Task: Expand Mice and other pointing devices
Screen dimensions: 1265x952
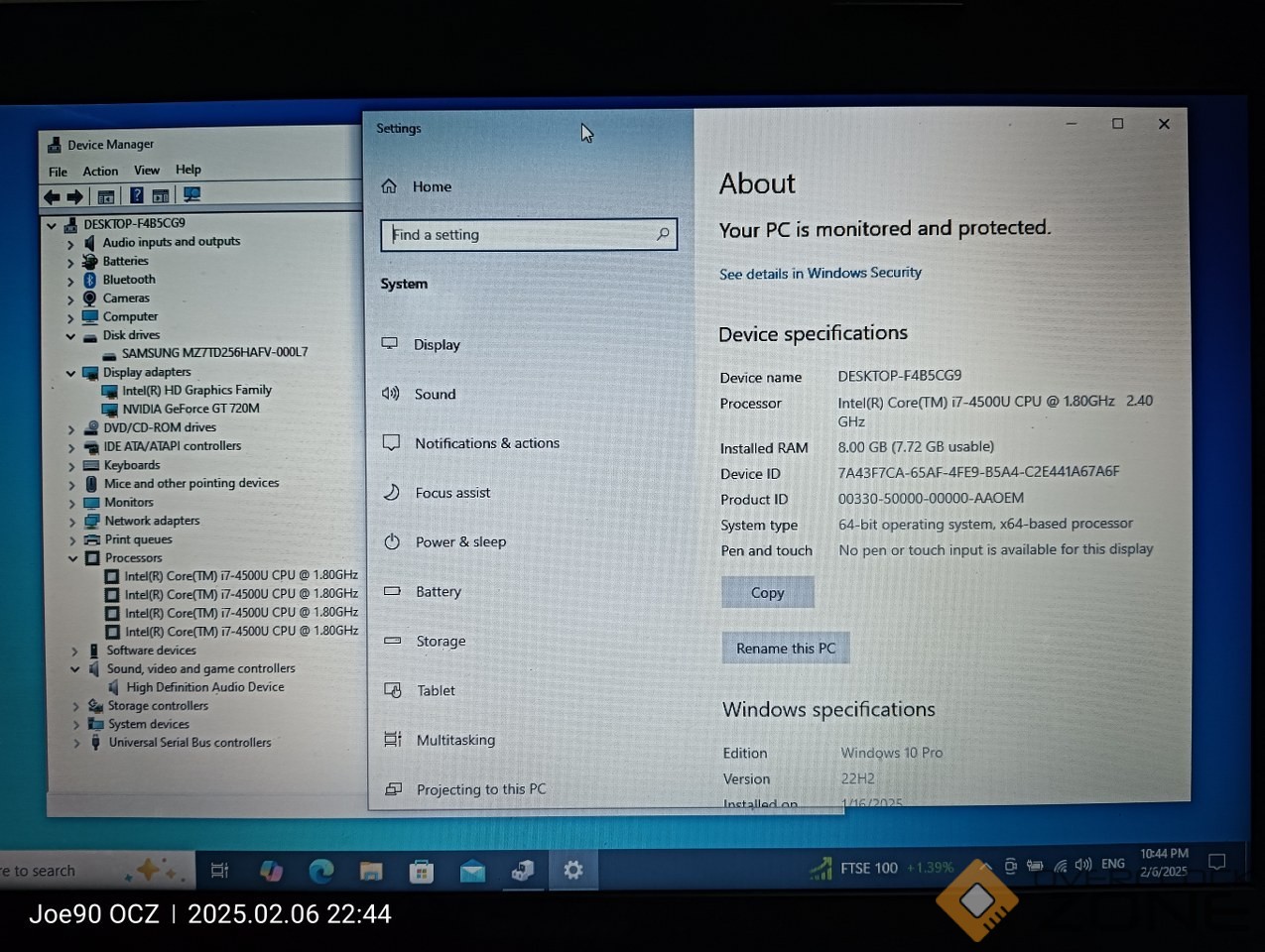Action: coord(71,485)
